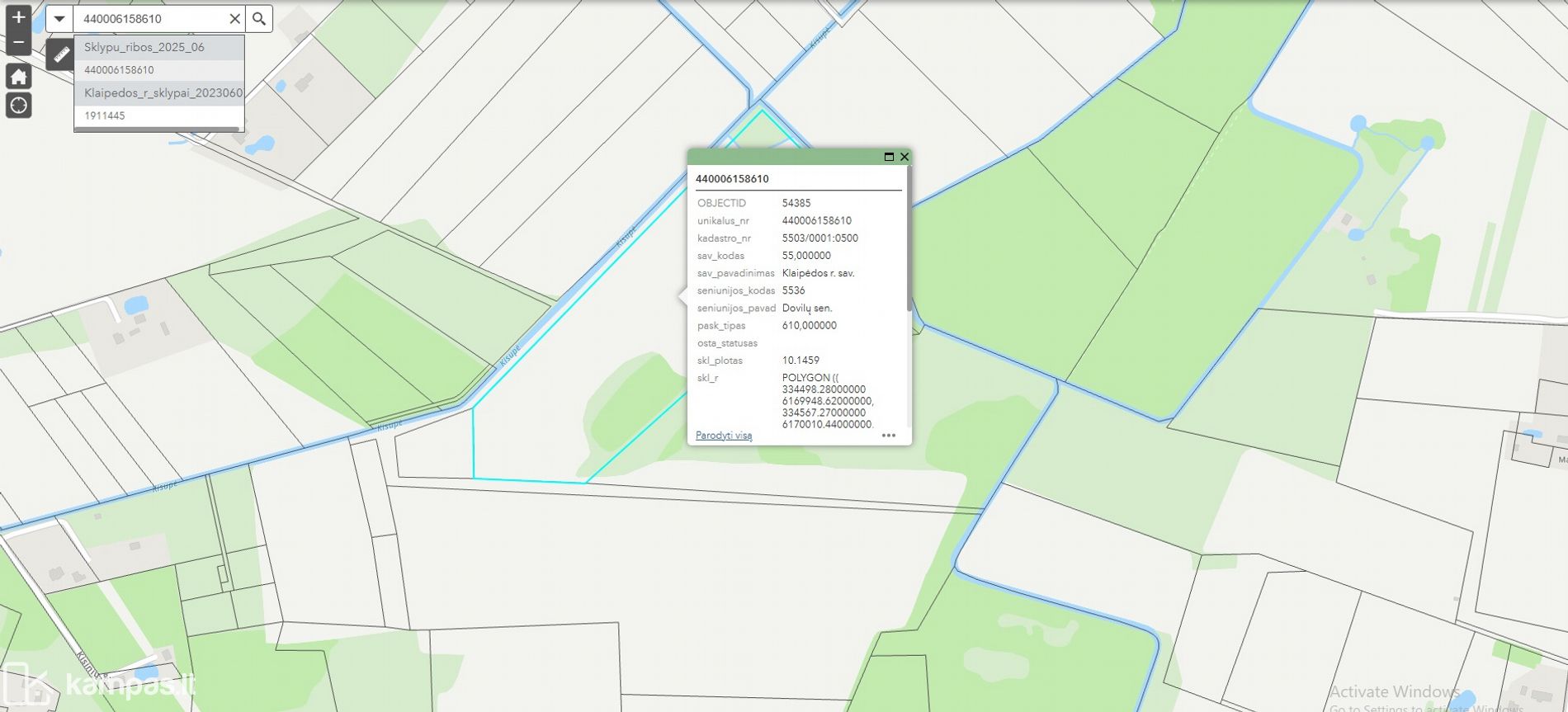Click the Sklypu_ribos_2025_06 group header
Screen dimensions: 1568x712
point(144,47)
